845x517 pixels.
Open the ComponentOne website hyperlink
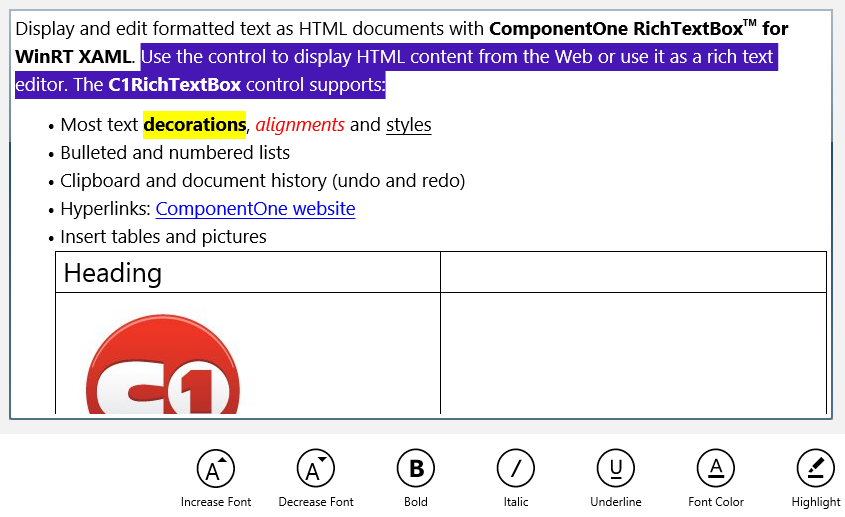pyautogui.click(x=255, y=209)
